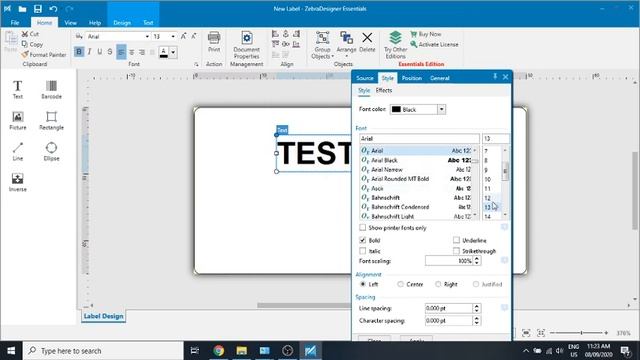Select Center alignment radio button
This screenshot has width=640, height=360.
click(x=400, y=284)
